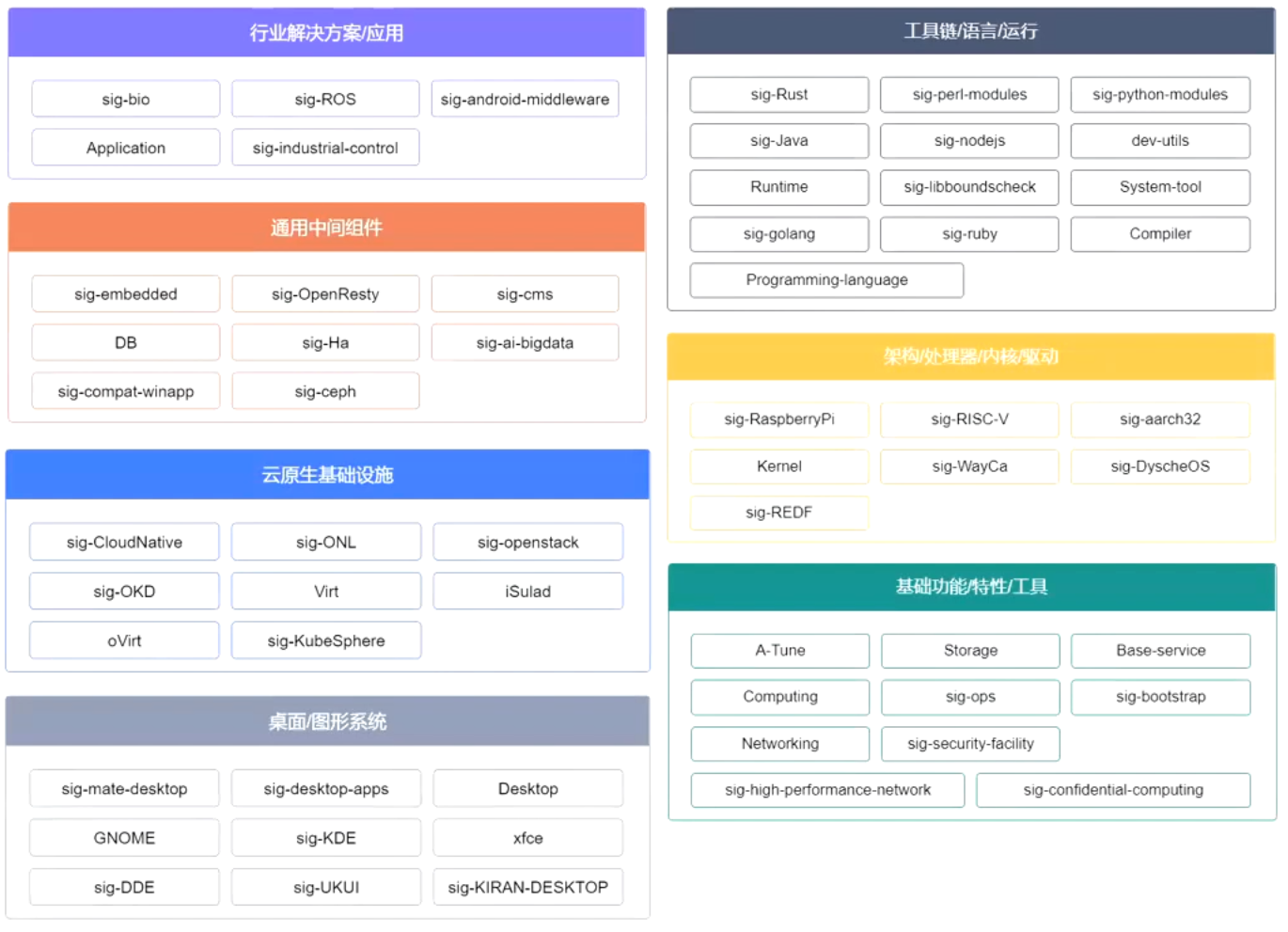This screenshot has width=1288, height=932.
Task: Open sig-DyscheOS
Action: point(1160,466)
